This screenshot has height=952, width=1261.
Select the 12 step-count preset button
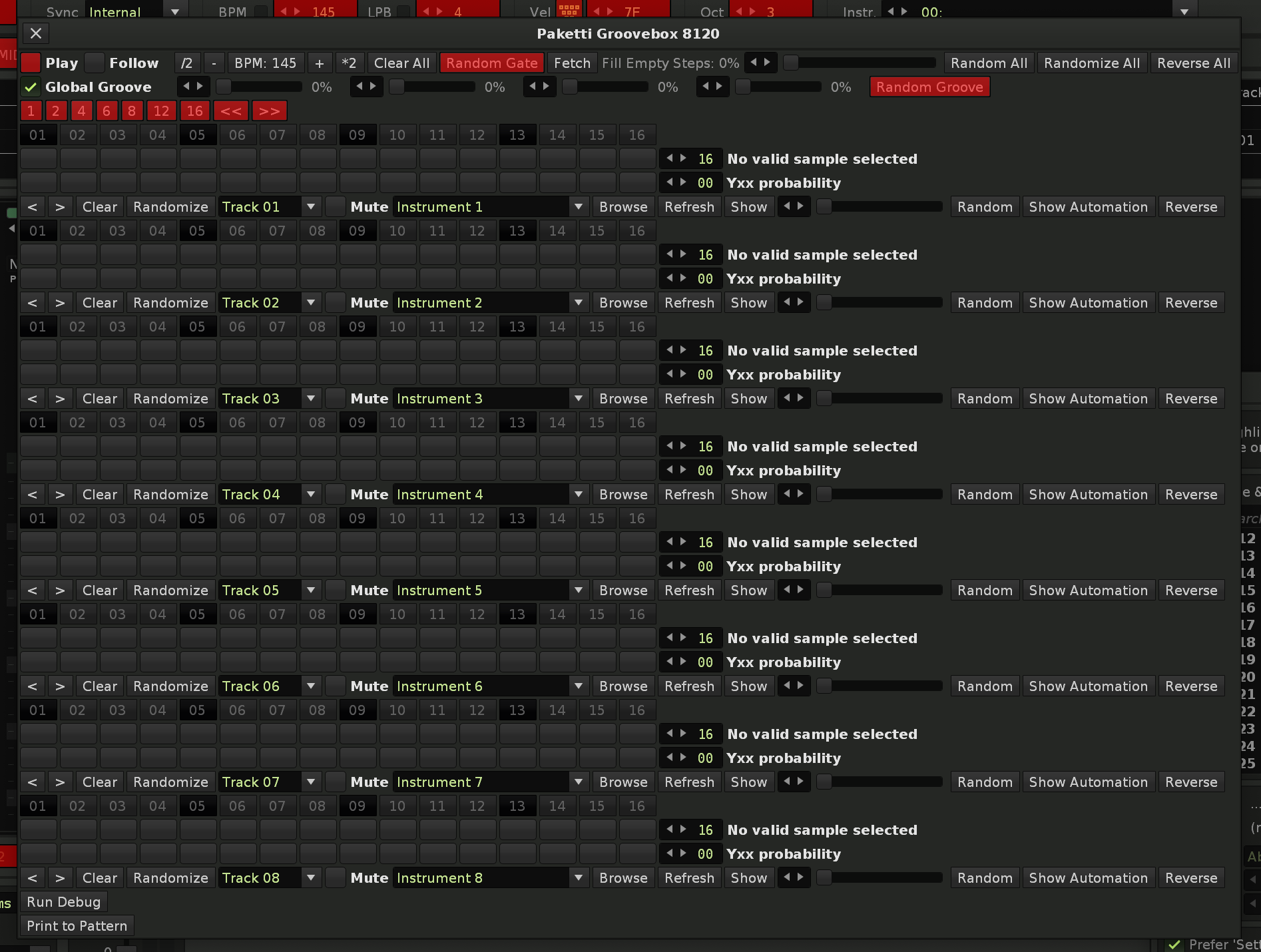[x=161, y=111]
